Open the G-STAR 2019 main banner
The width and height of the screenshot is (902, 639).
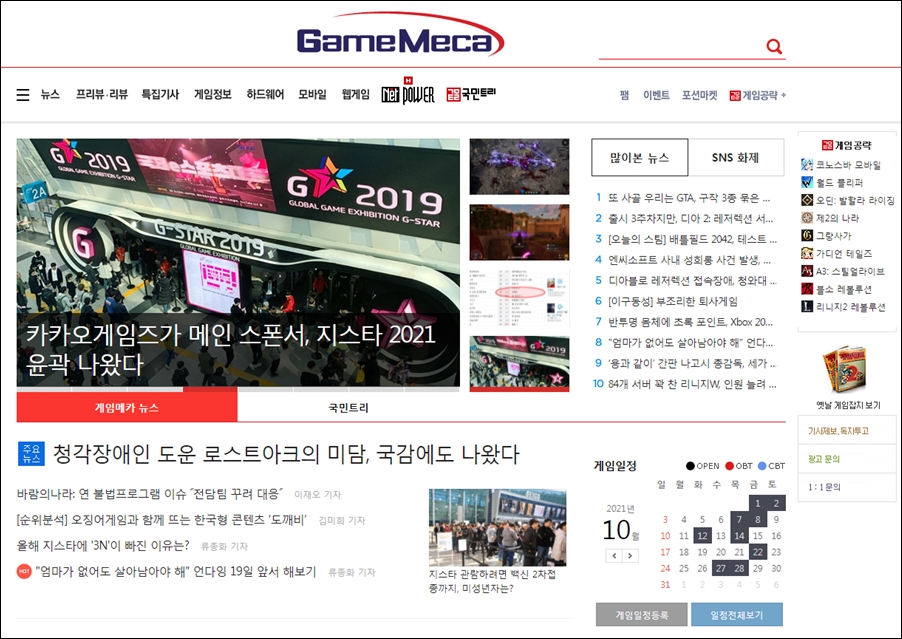(238, 262)
